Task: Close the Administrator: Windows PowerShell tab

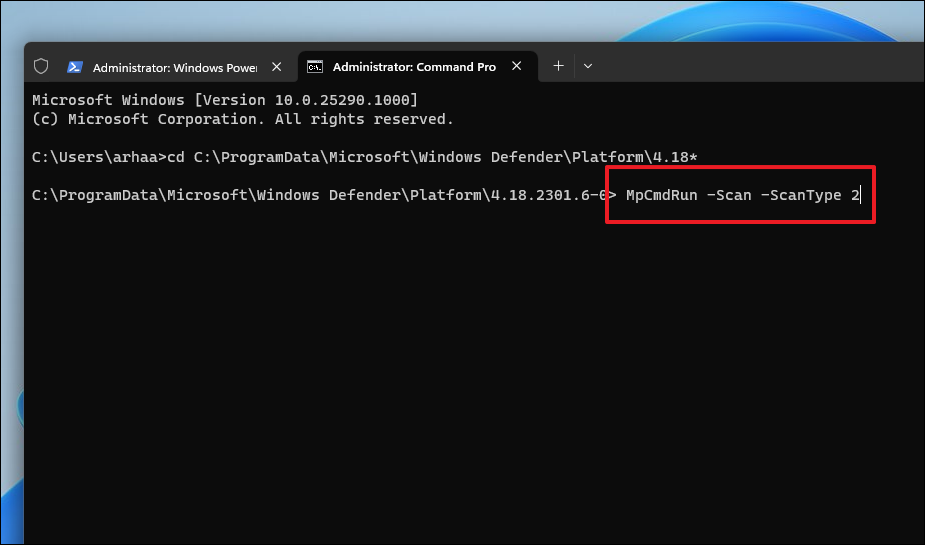Action: (276, 67)
